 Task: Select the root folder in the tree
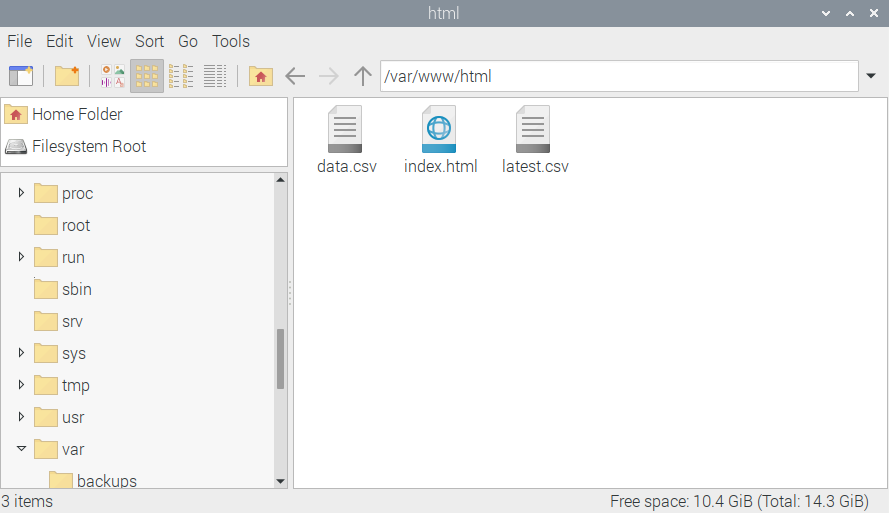coord(62,226)
